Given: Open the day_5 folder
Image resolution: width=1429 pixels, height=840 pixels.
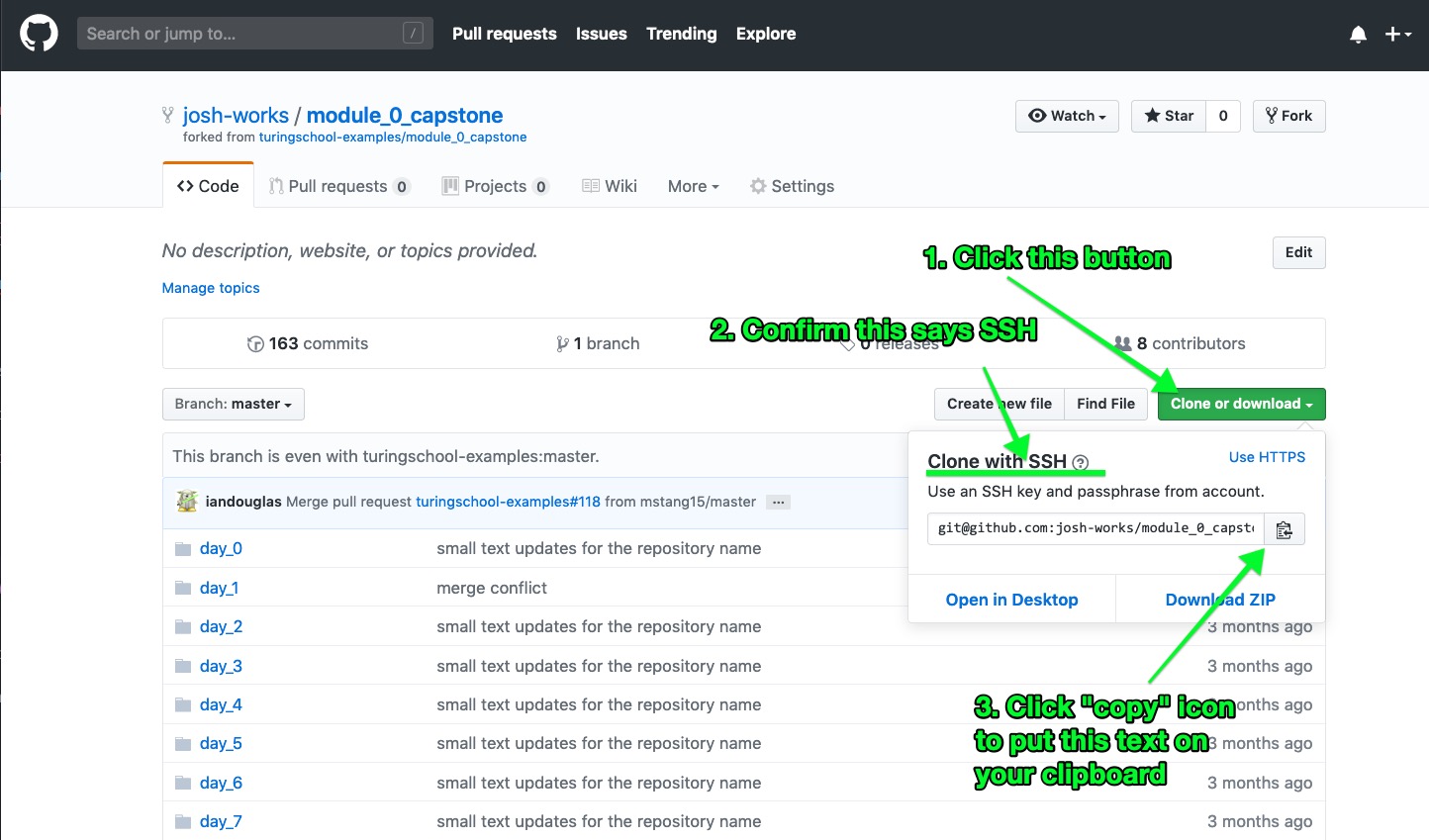Looking at the screenshot, I should (221, 743).
